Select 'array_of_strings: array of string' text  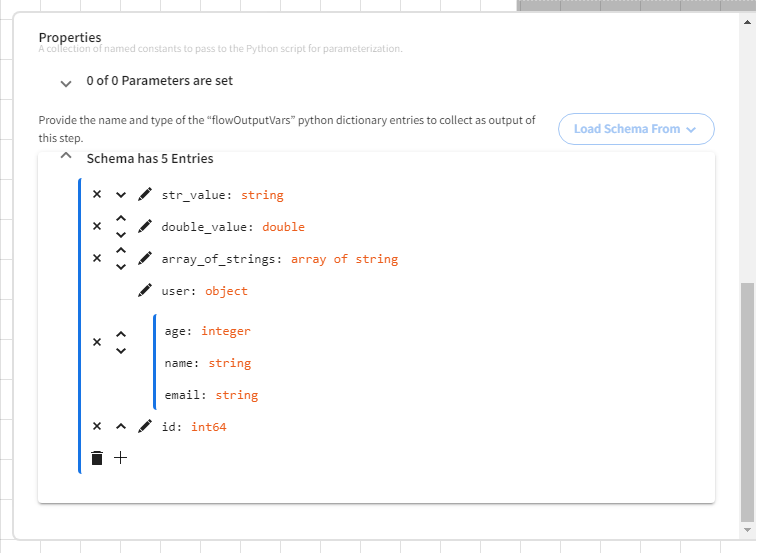point(280,259)
